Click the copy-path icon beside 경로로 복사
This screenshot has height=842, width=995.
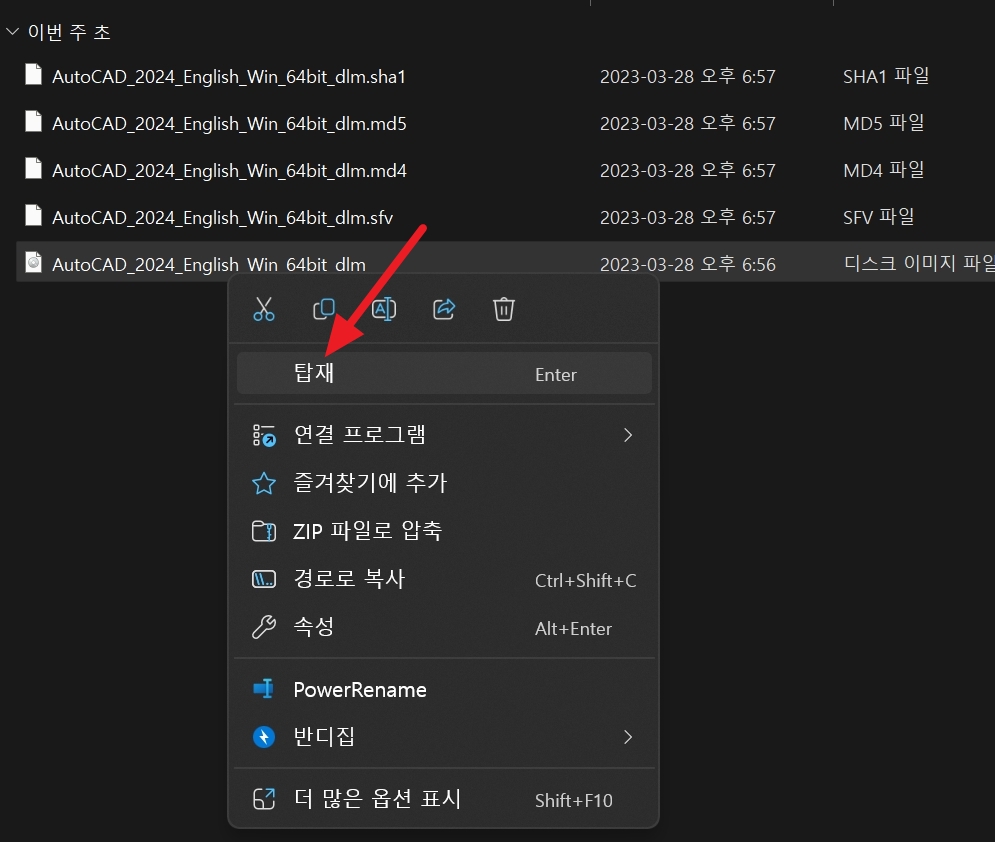click(264, 579)
